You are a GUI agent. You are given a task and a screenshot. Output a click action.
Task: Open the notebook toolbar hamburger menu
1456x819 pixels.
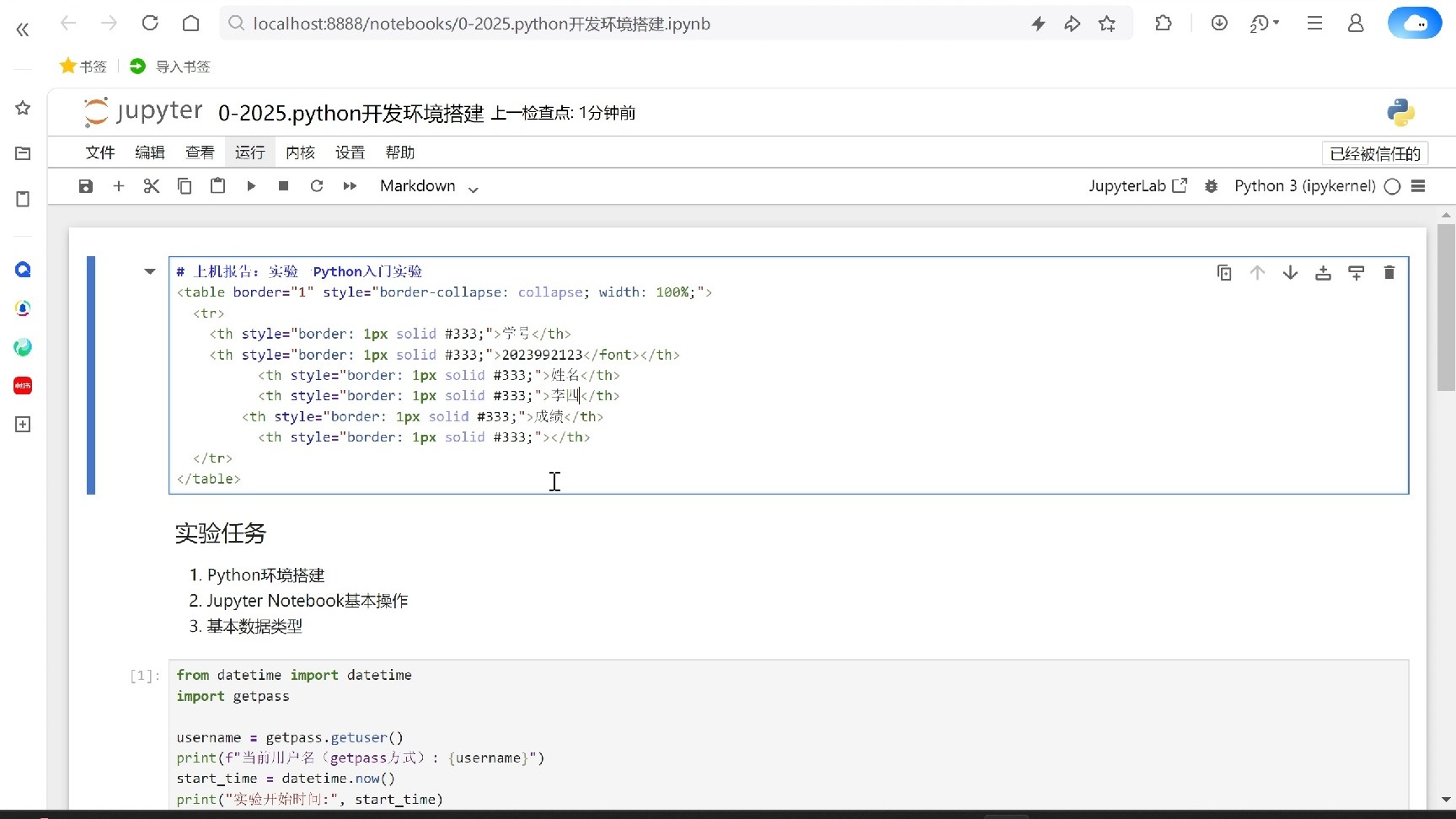(1418, 186)
